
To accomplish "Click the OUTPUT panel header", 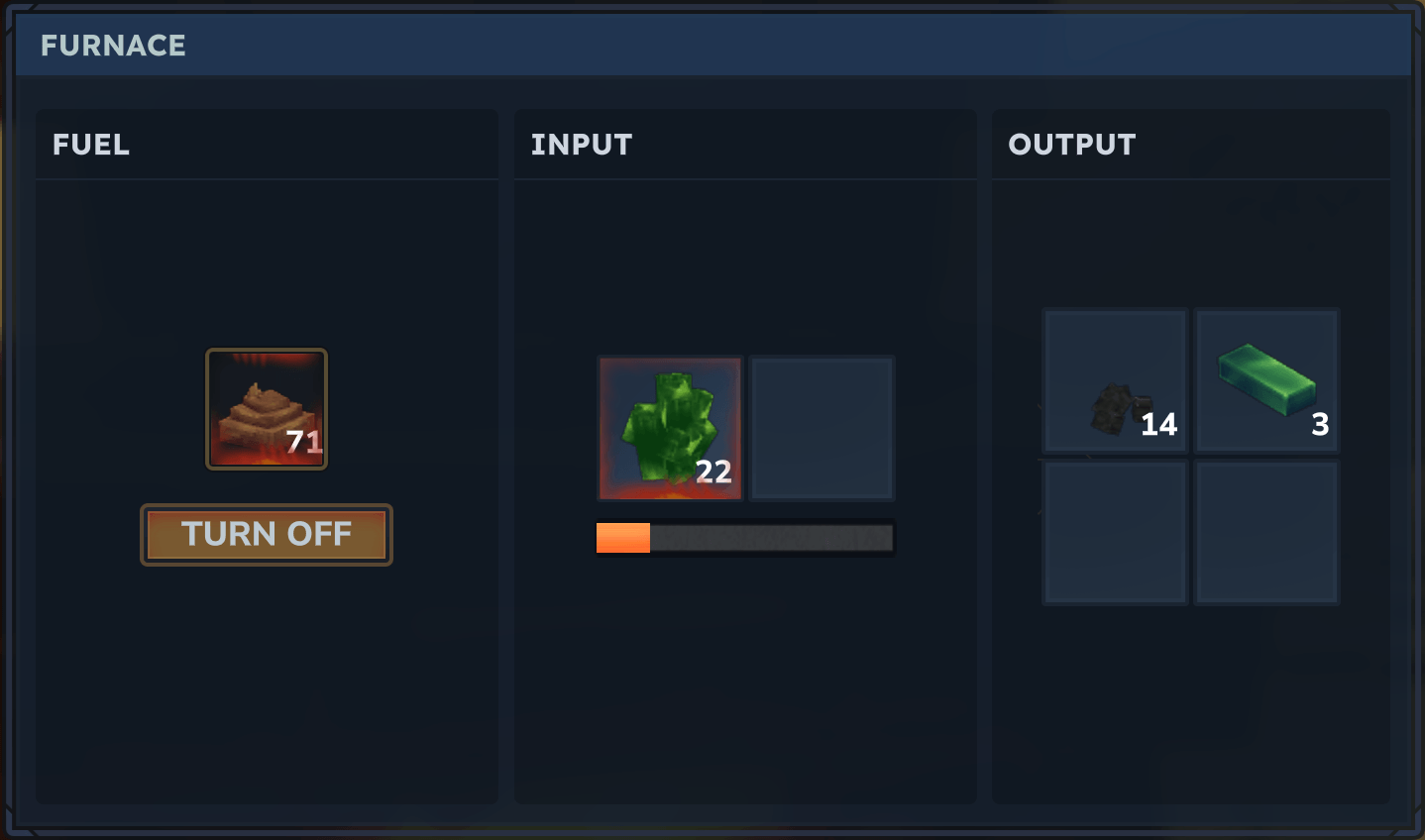I will (1072, 145).
